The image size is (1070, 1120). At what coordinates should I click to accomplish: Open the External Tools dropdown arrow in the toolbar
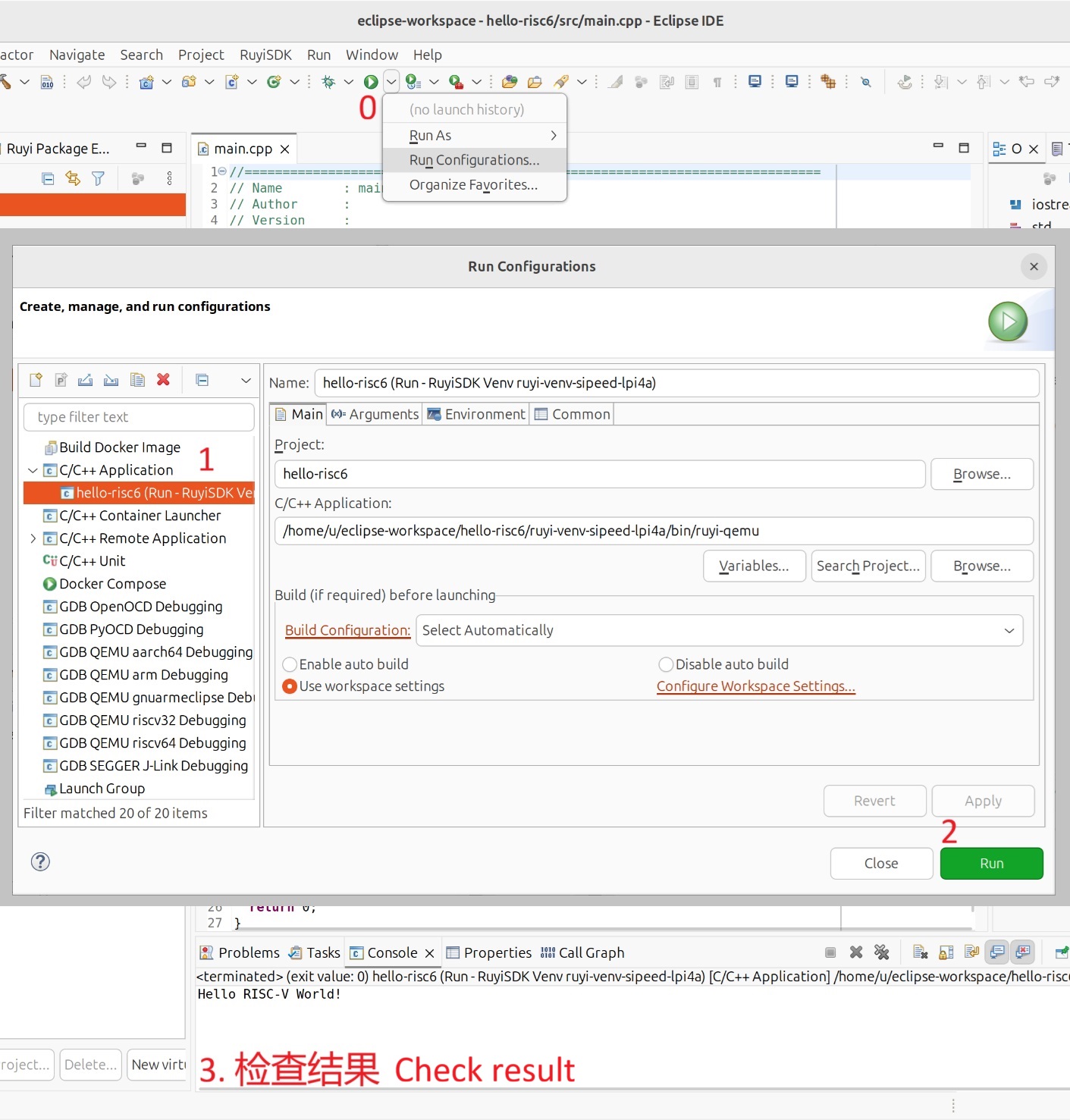(476, 82)
